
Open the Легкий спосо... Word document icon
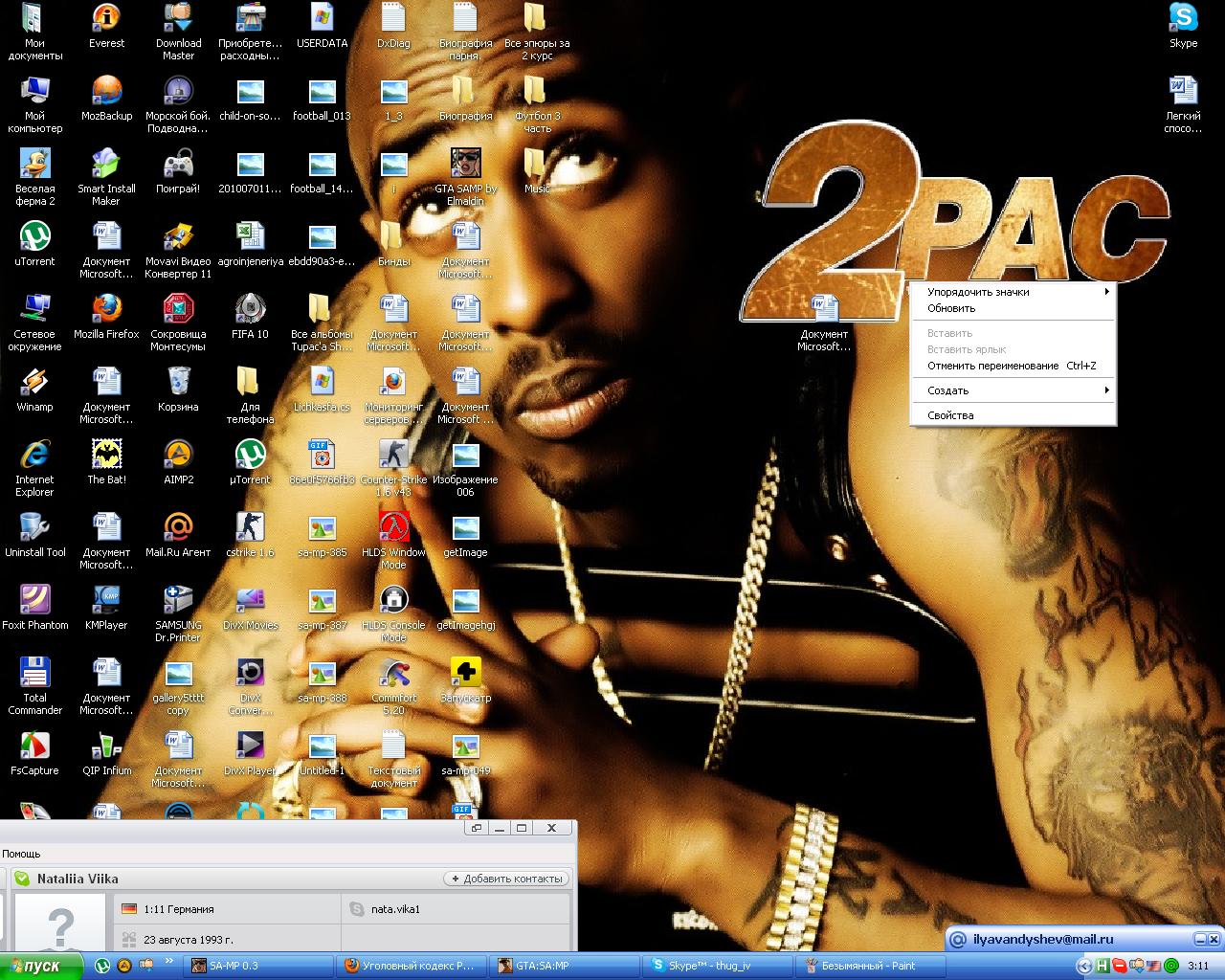(x=1183, y=104)
